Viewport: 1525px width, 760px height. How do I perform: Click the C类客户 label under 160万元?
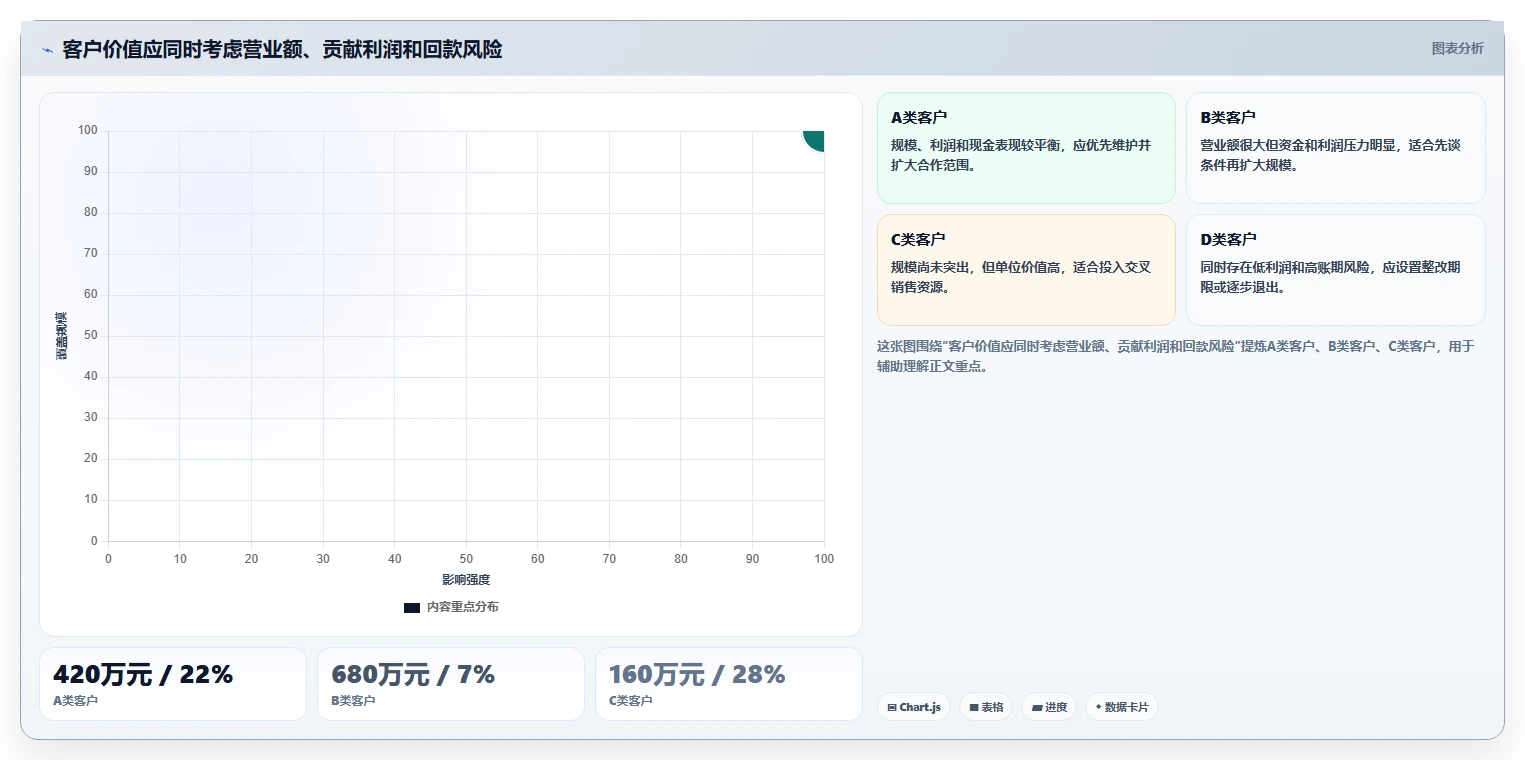point(631,701)
